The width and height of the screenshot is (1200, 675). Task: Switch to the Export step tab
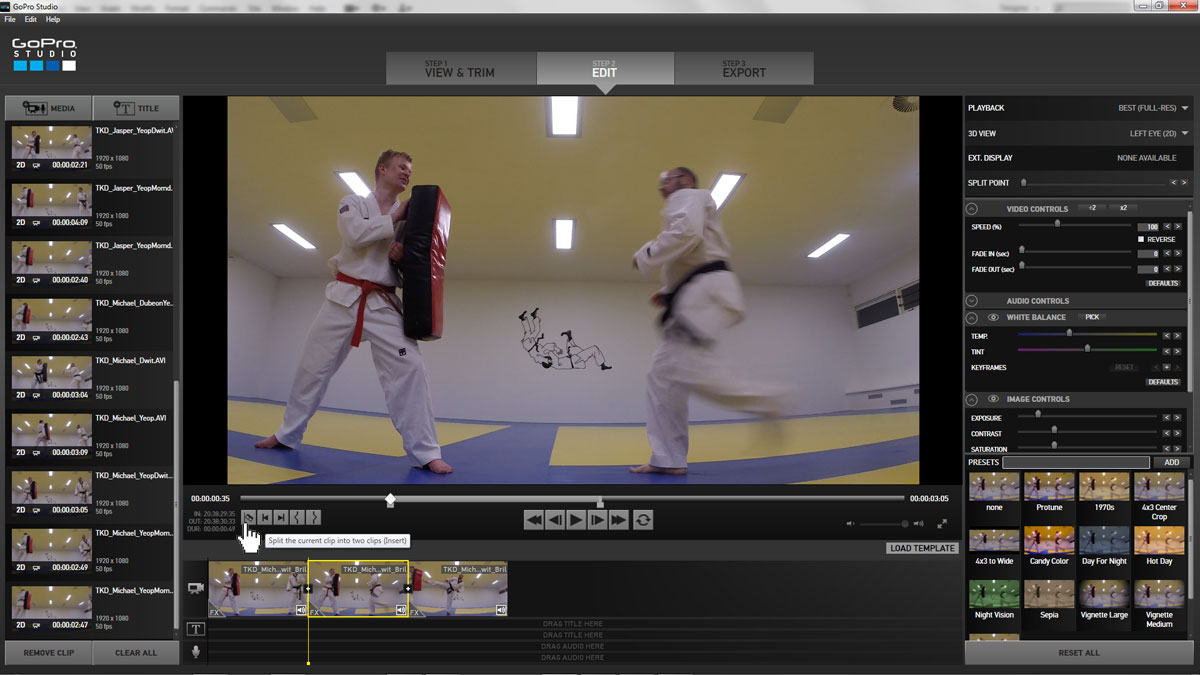[743, 69]
